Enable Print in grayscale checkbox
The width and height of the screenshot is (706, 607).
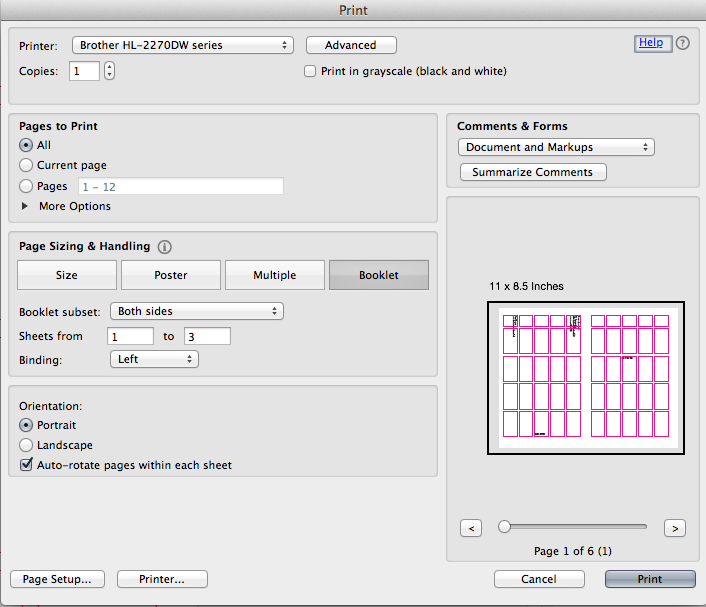pos(311,72)
